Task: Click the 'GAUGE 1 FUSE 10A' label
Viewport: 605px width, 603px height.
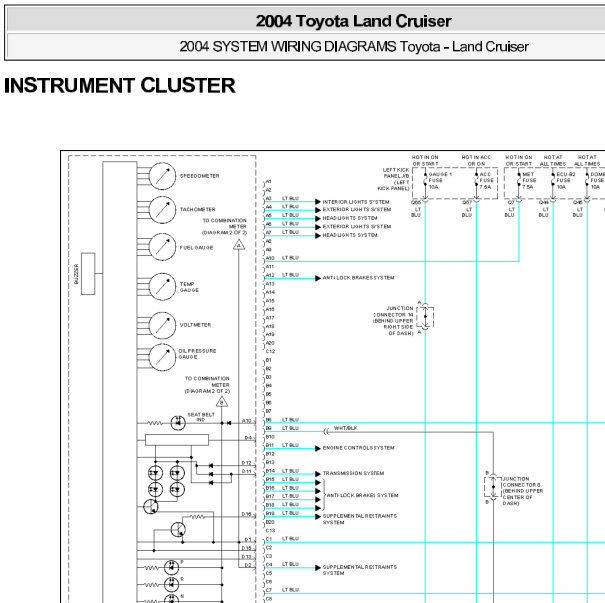Action: [440, 181]
